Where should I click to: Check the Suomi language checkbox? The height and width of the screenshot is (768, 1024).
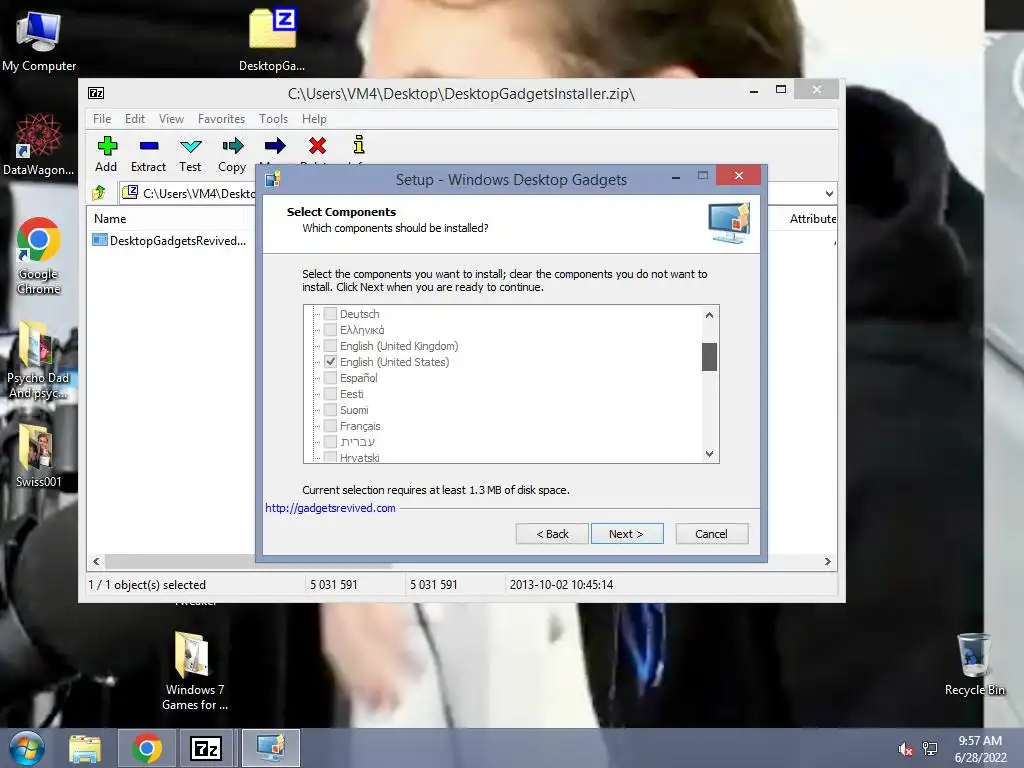click(330, 409)
